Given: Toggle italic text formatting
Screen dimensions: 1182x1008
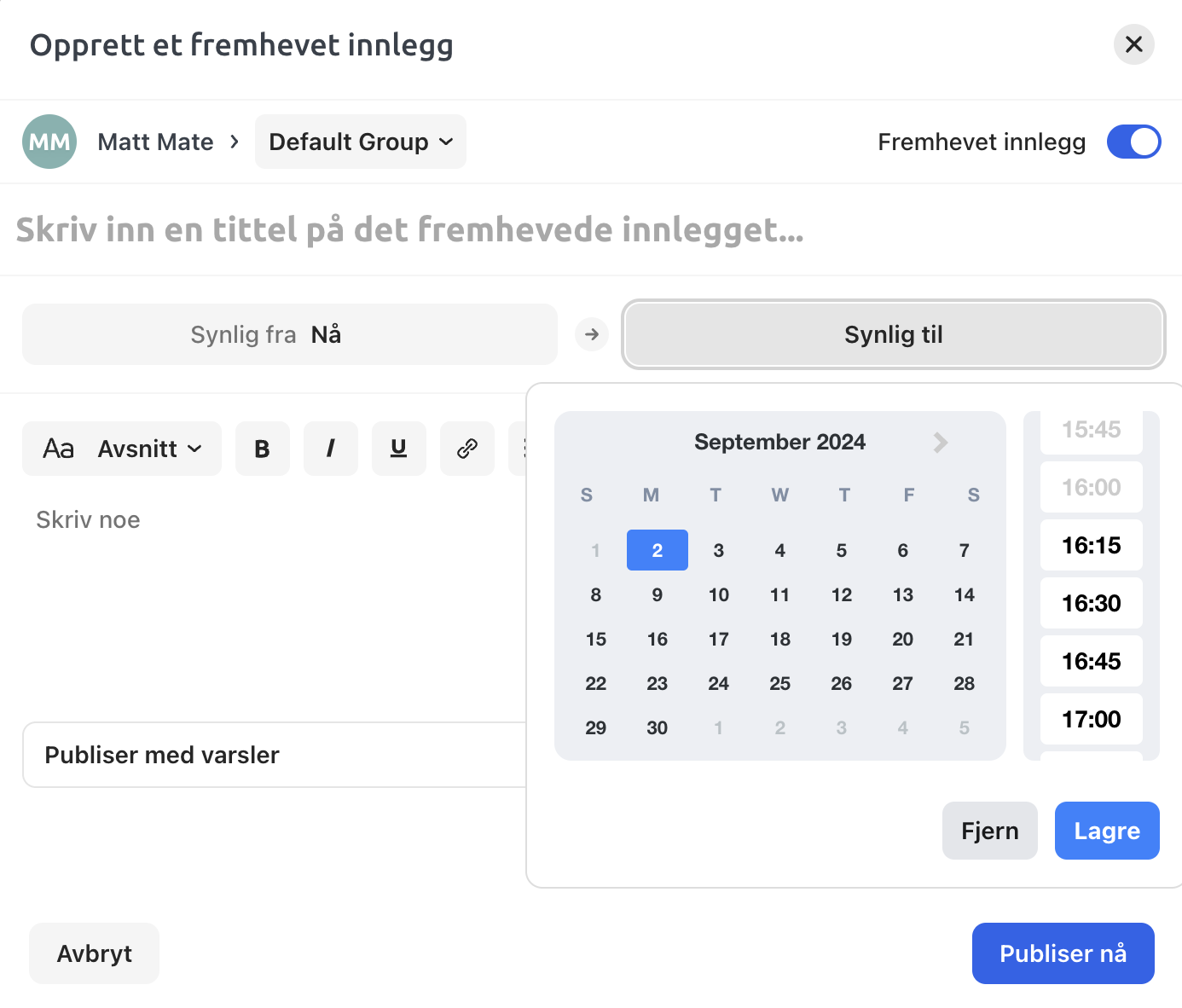Looking at the screenshot, I should click(331, 449).
